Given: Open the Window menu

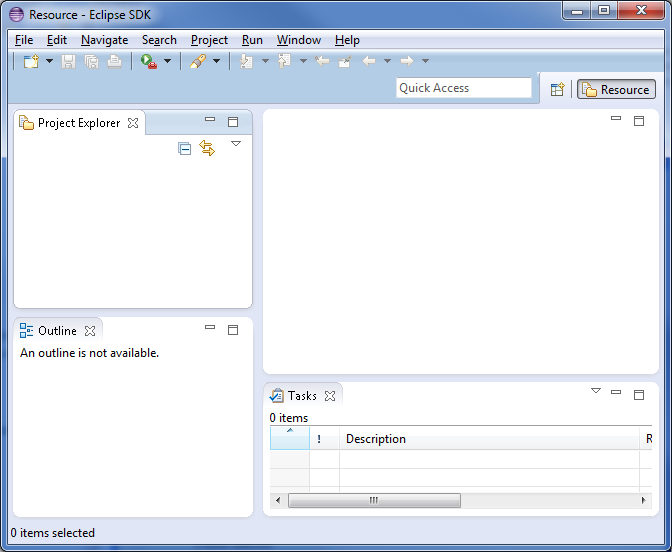Looking at the screenshot, I should click(x=299, y=40).
